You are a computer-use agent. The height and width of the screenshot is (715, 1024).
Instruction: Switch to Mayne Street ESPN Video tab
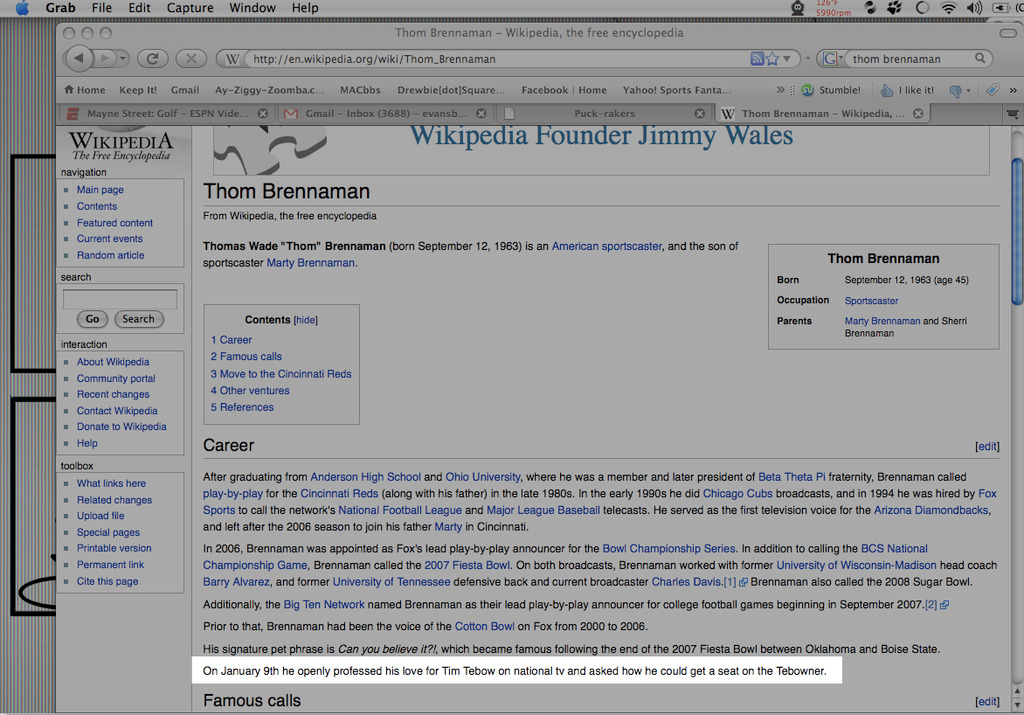coord(167,114)
